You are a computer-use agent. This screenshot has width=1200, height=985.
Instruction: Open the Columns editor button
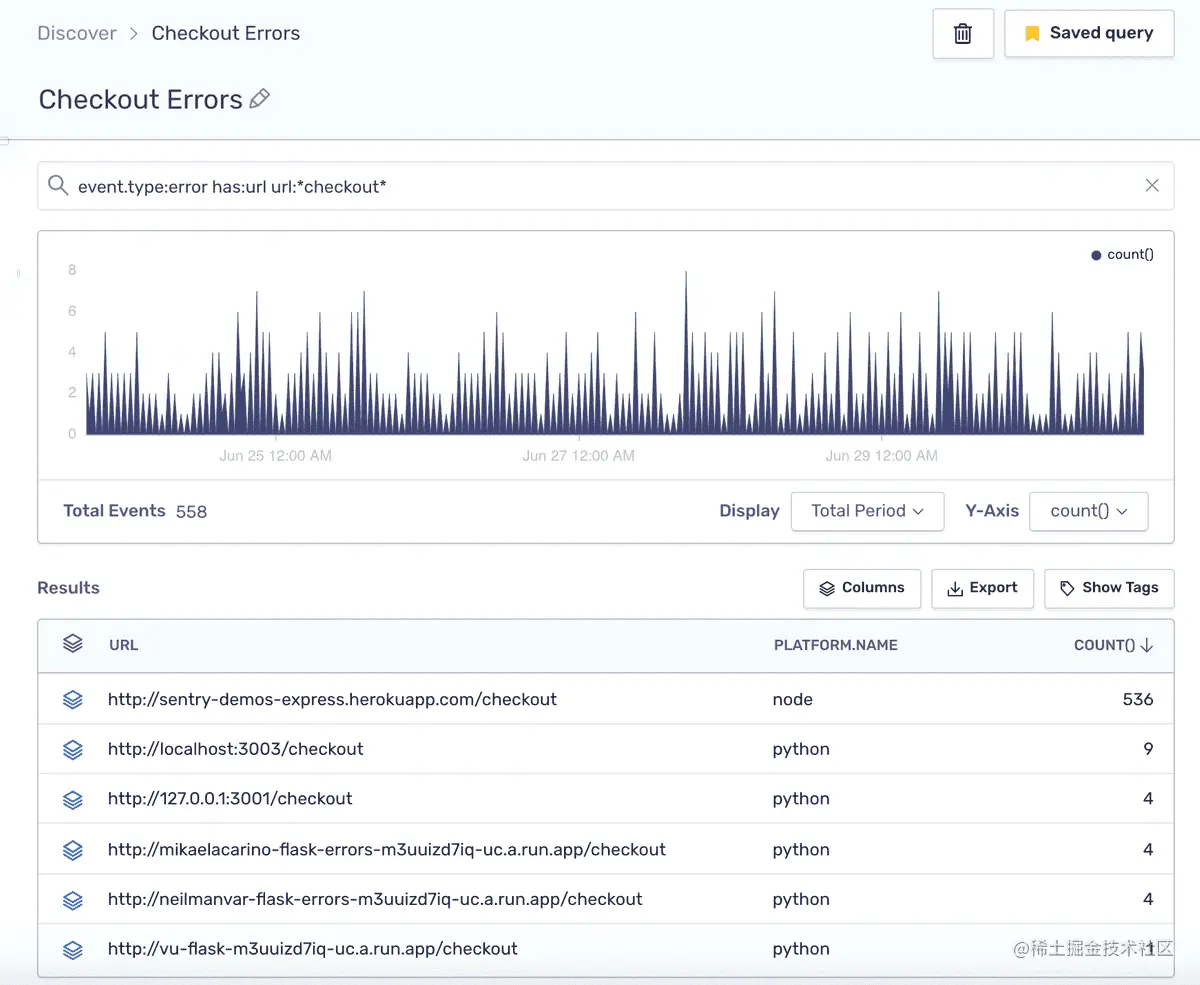pos(861,588)
